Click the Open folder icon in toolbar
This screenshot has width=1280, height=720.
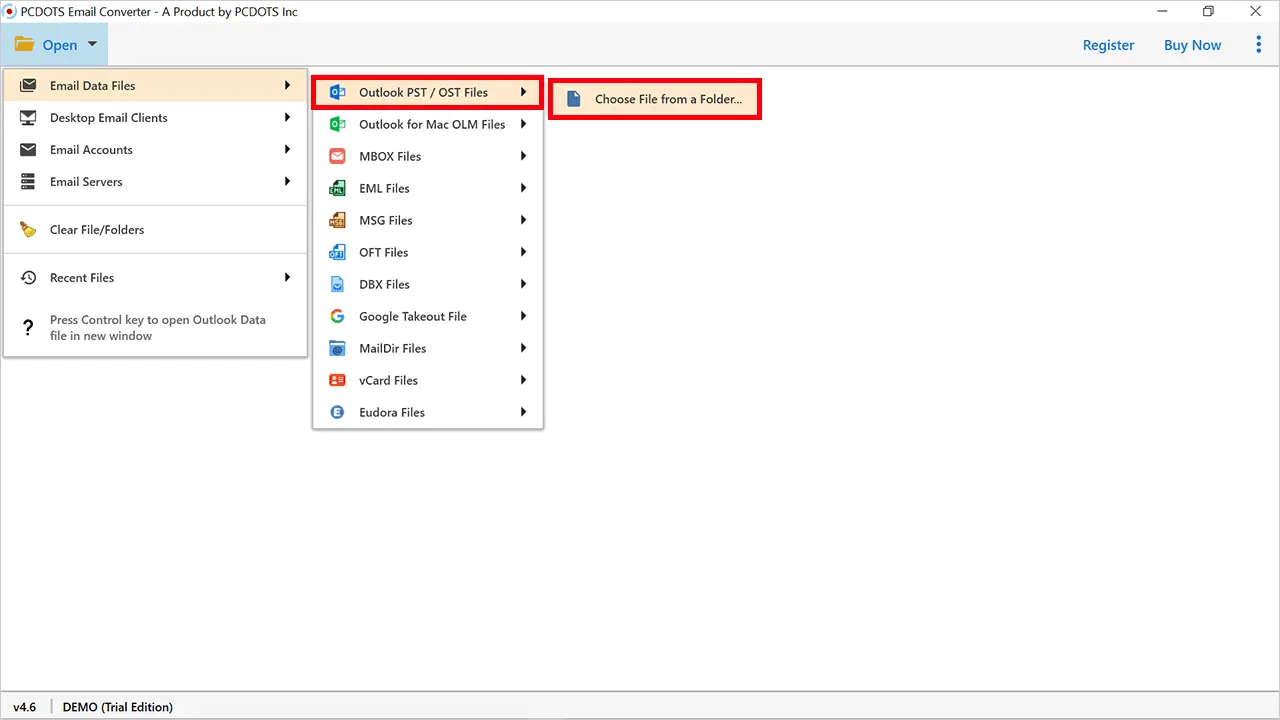pos(25,45)
